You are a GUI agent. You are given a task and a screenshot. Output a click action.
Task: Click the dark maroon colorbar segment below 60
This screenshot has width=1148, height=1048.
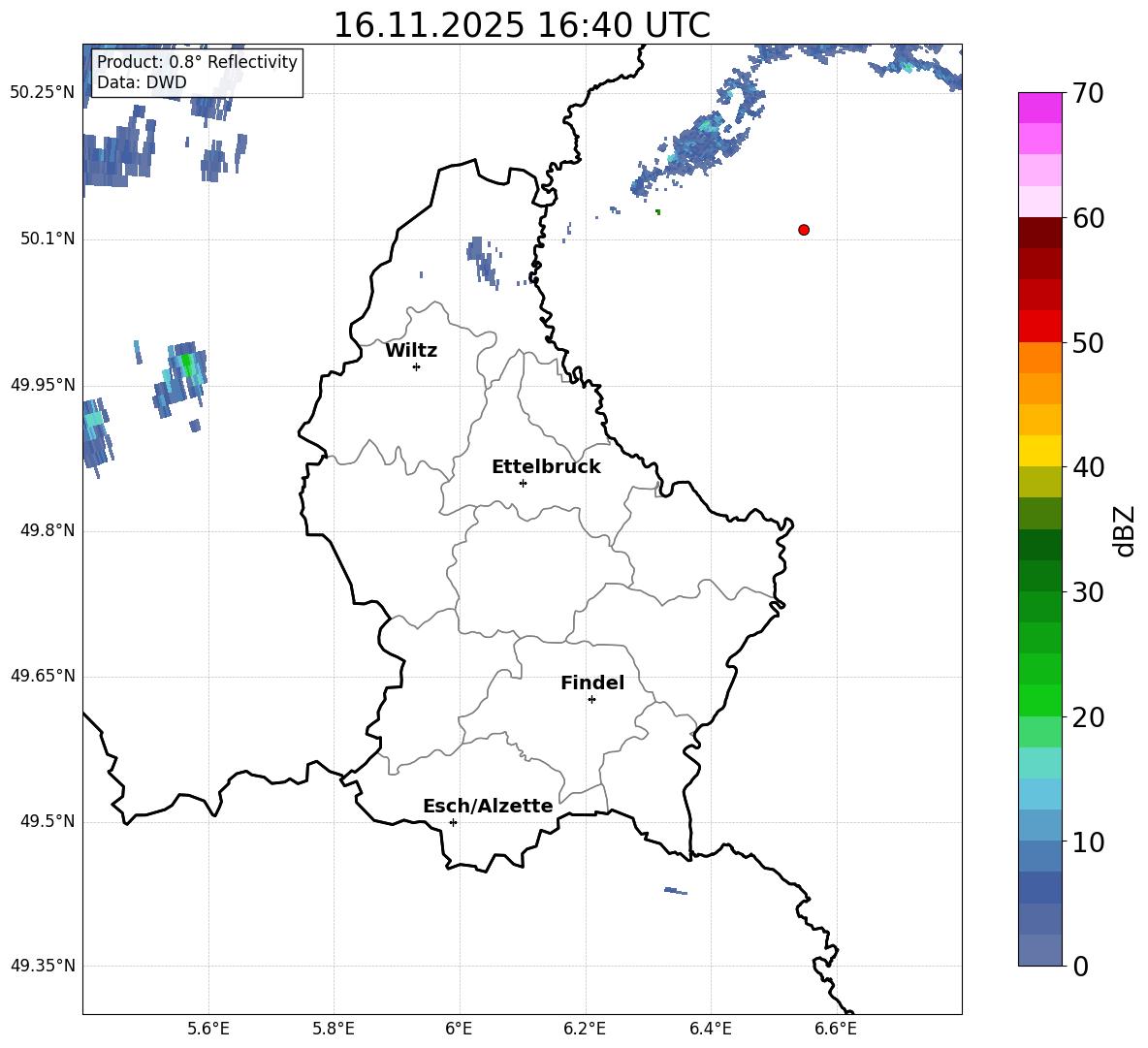click(1039, 233)
